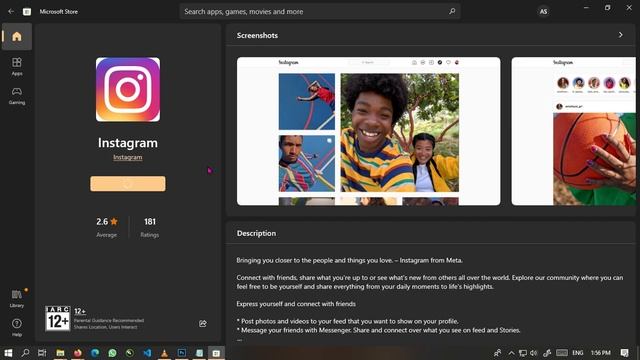
Task: Open the second screenshot with basketball
Action: click(x=574, y=131)
